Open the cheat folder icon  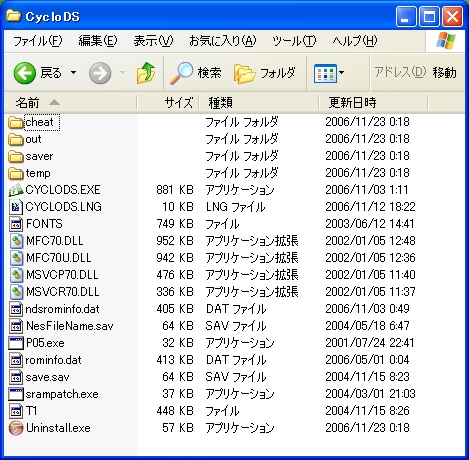(16, 122)
